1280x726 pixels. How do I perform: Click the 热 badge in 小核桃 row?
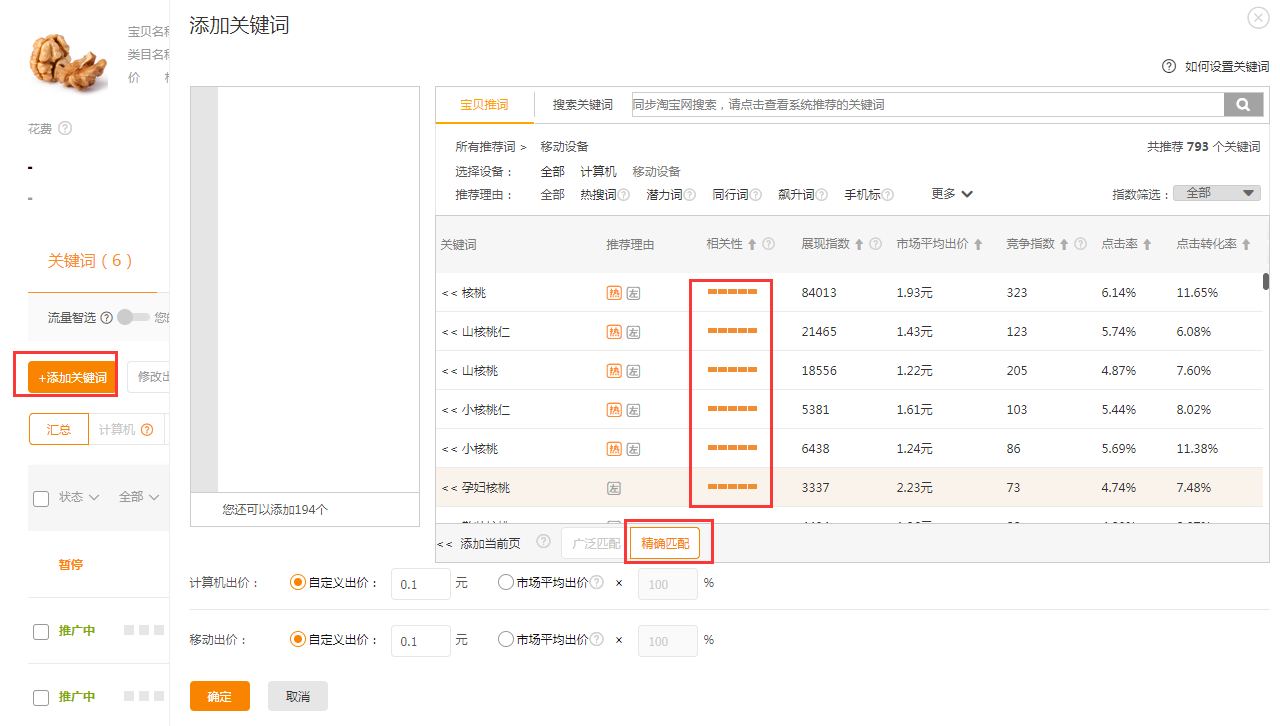coord(614,449)
